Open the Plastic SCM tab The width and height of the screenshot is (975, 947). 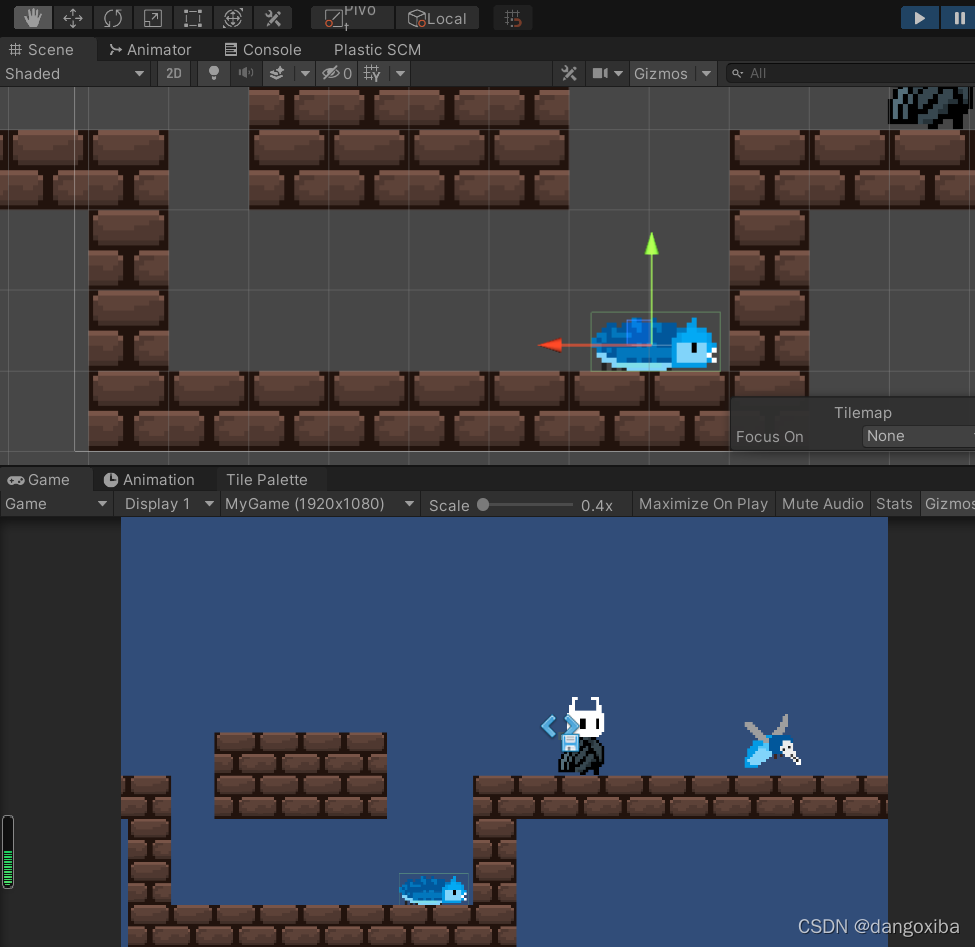click(377, 50)
